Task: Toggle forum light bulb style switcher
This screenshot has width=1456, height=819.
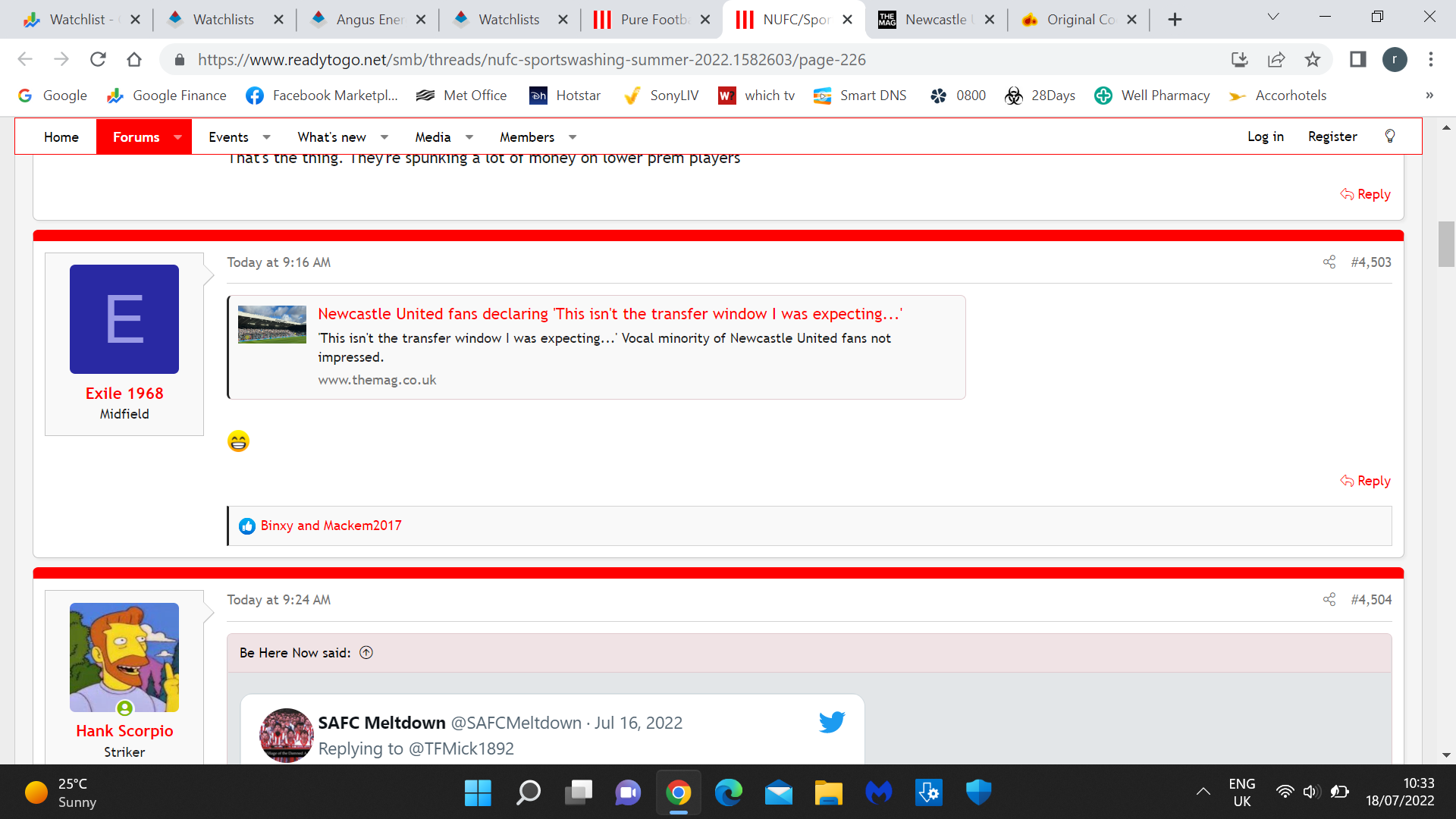Action: [1390, 136]
